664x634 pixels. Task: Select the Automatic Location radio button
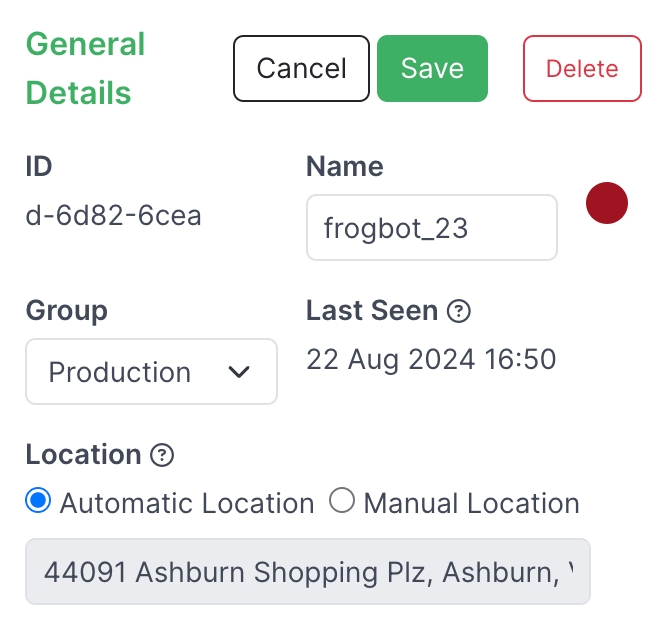[x=38, y=502]
